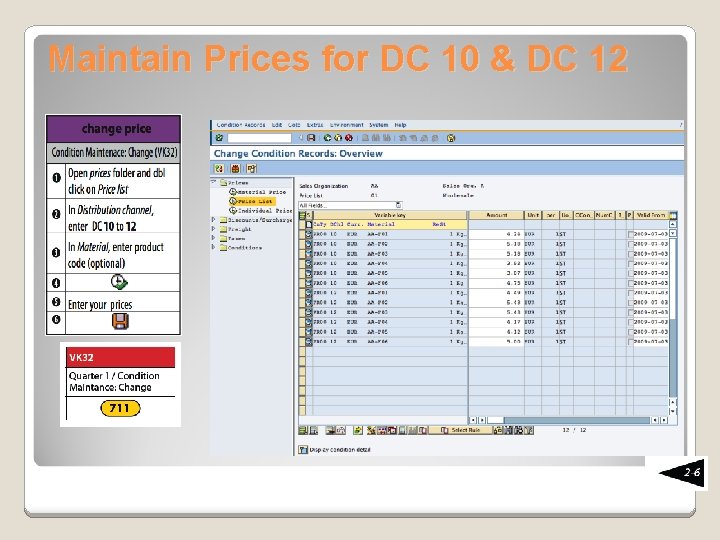Viewport: 720px width, 540px height.
Task: Tick checkbox in PR00 10 AA-F03 row
Action: pyautogui.click(x=630, y=254)
